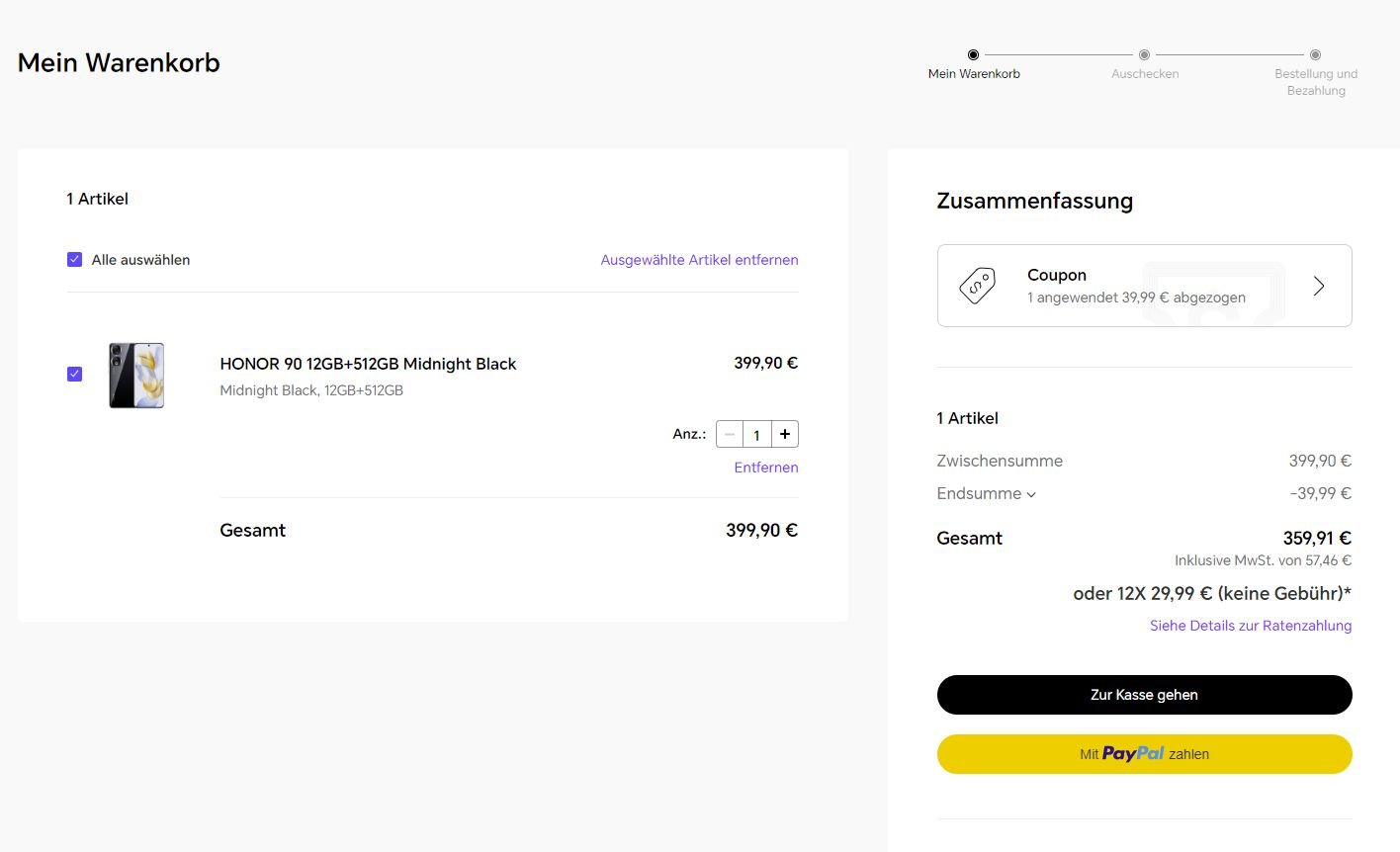Open coupon details with right arrow

1318,286
